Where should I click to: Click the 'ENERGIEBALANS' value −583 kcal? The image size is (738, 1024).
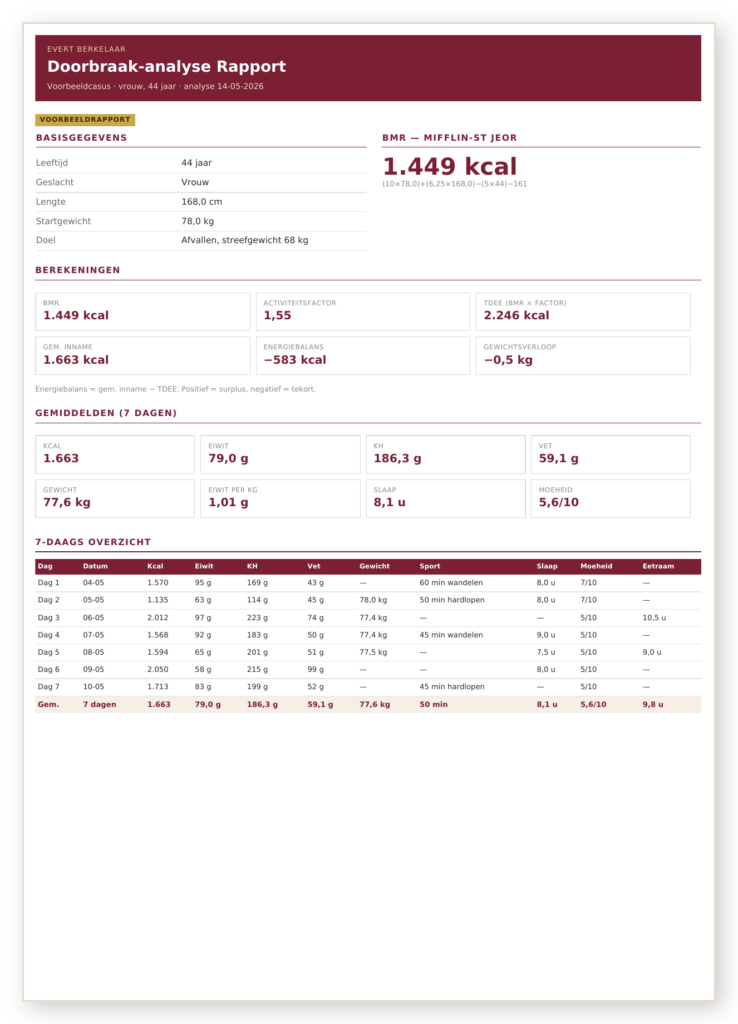click(x=295, y=360)
